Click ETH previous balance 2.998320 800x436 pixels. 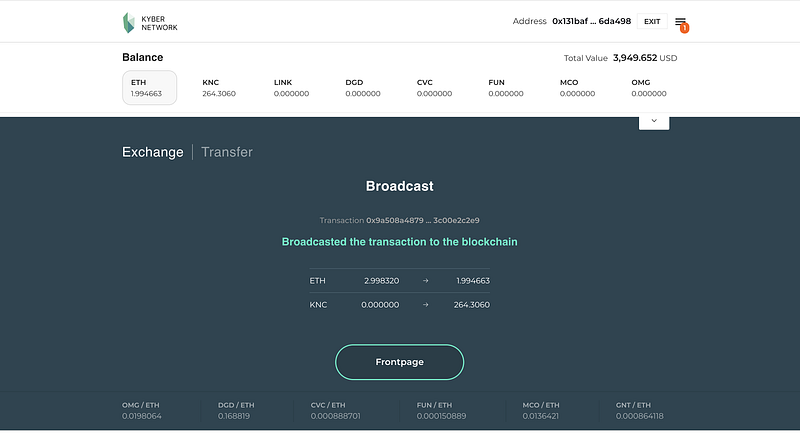coord(382,280)
